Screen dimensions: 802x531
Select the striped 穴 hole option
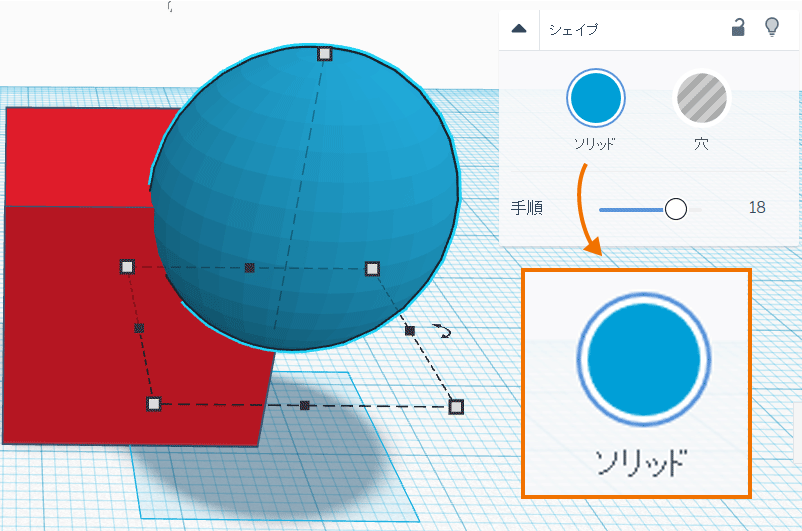pyautogui.click(x=702, y=98)
